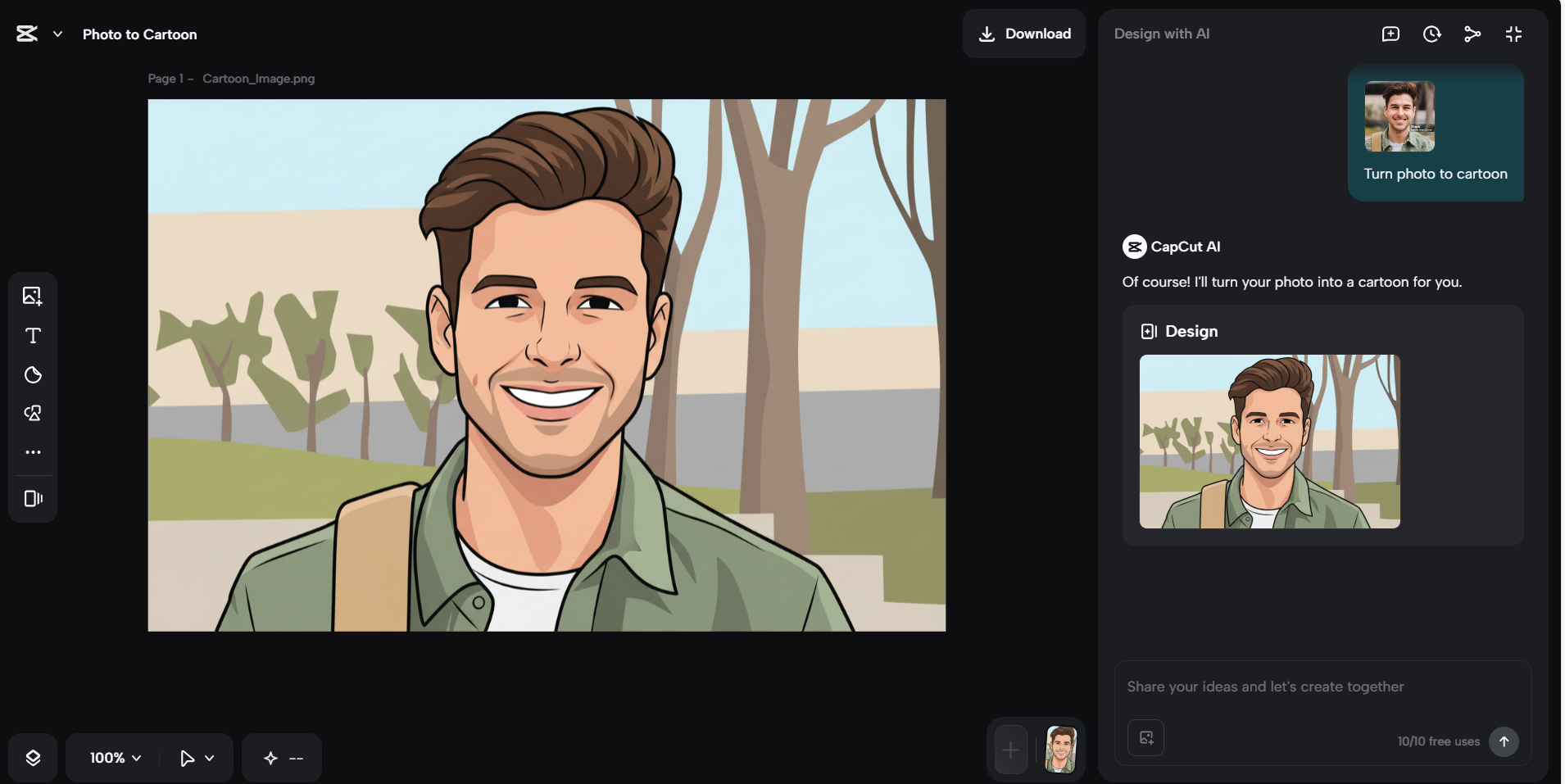Click the Photo to Cartoon project title

(140, 34)
